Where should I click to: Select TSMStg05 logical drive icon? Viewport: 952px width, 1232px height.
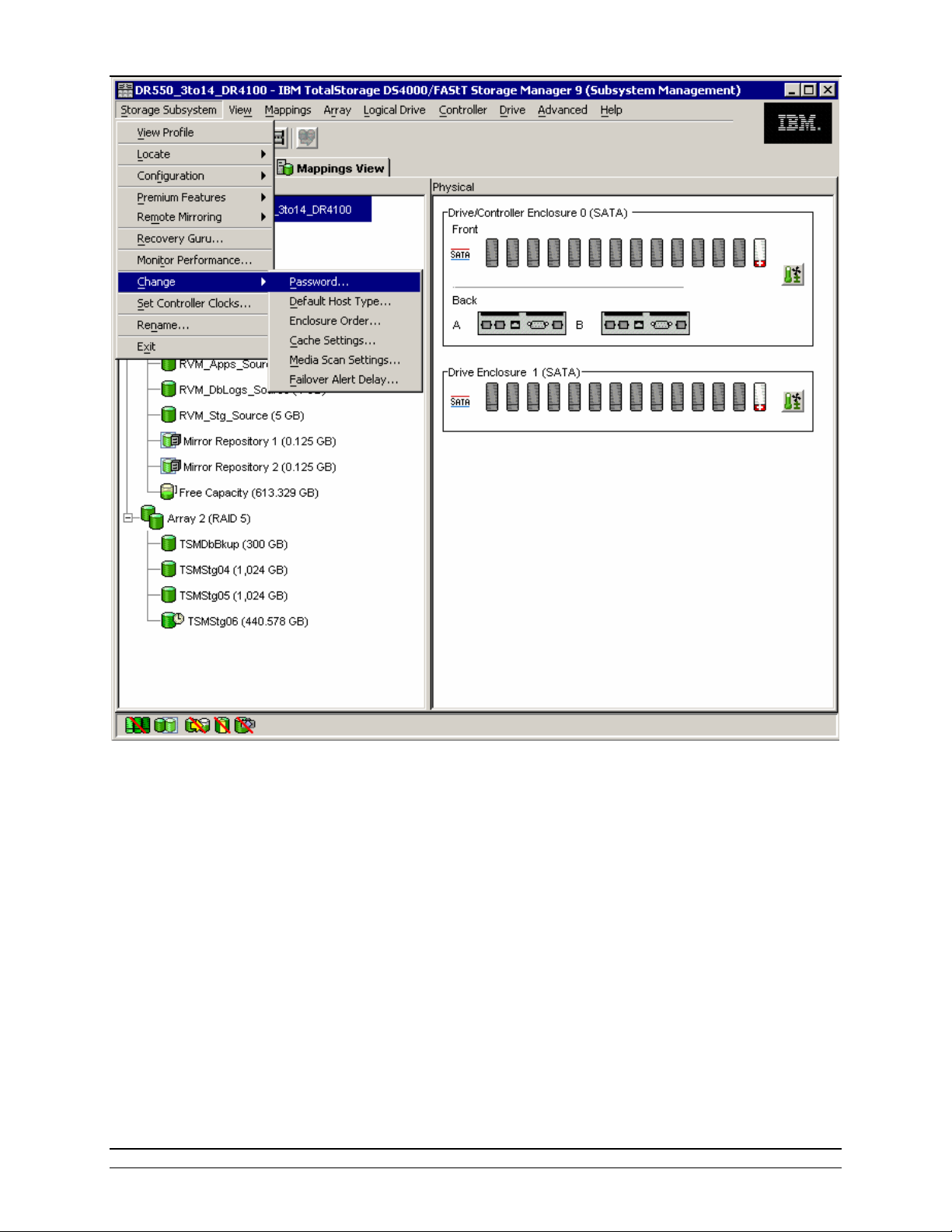coord(168,595)
